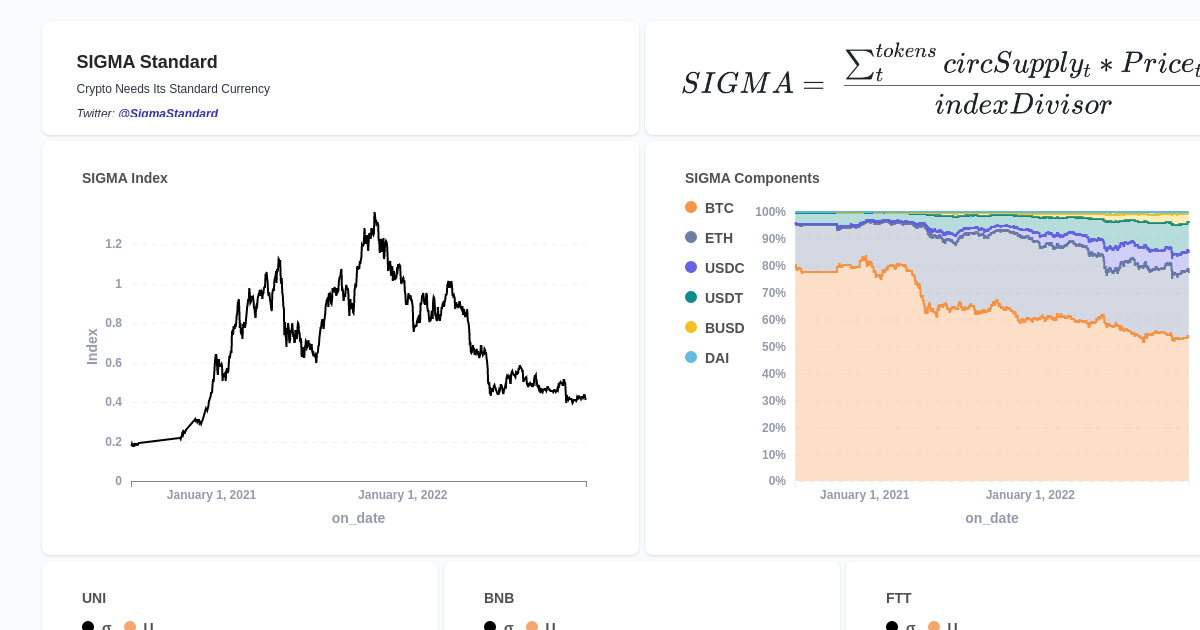Click the yellow BUSD legend marker
The width and height of the screenshot is (1200, 630).
point(691,327)
